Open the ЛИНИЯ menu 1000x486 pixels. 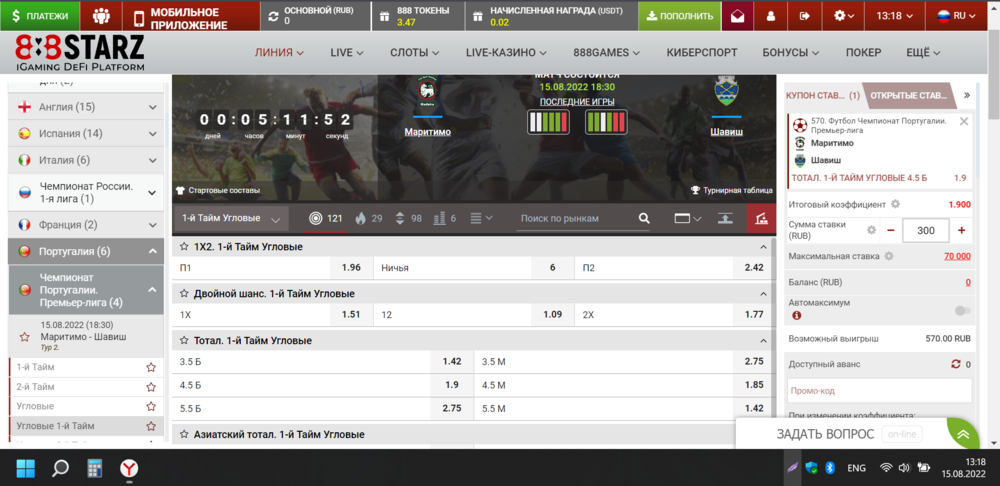pos(279,53)
